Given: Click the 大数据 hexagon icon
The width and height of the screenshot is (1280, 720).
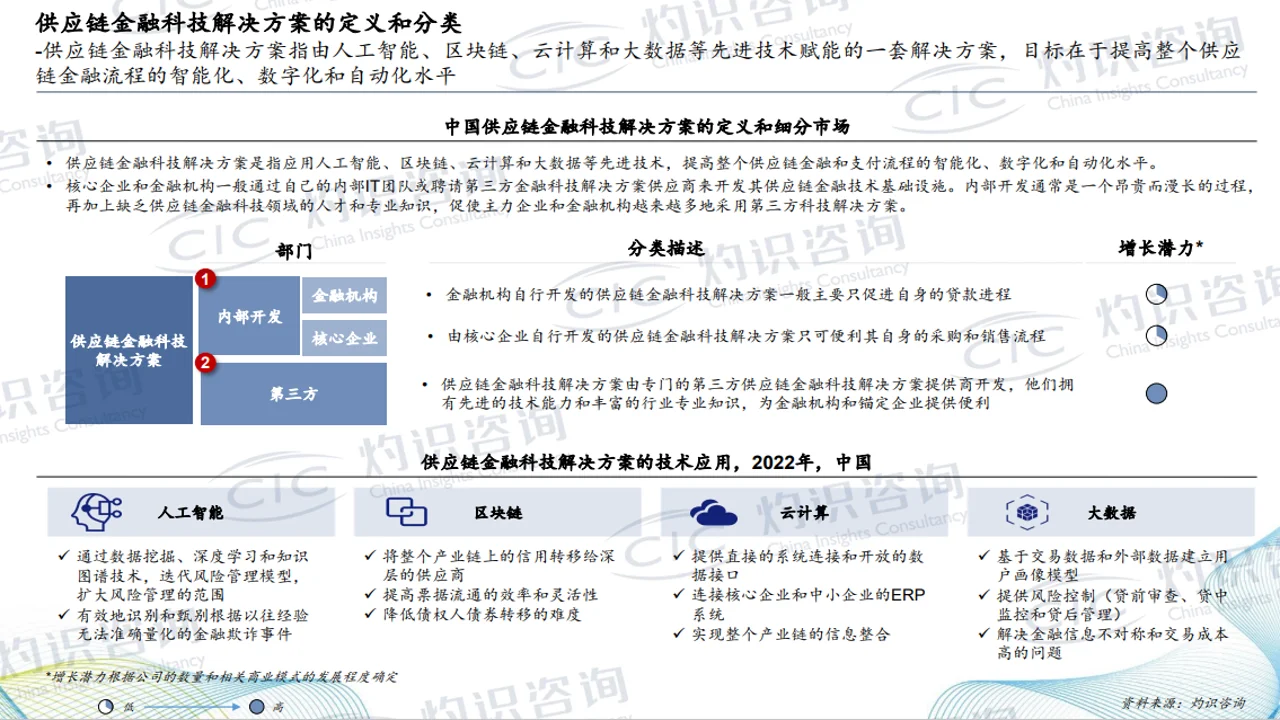Looking at the screenshot, I should click(1026, 510).
